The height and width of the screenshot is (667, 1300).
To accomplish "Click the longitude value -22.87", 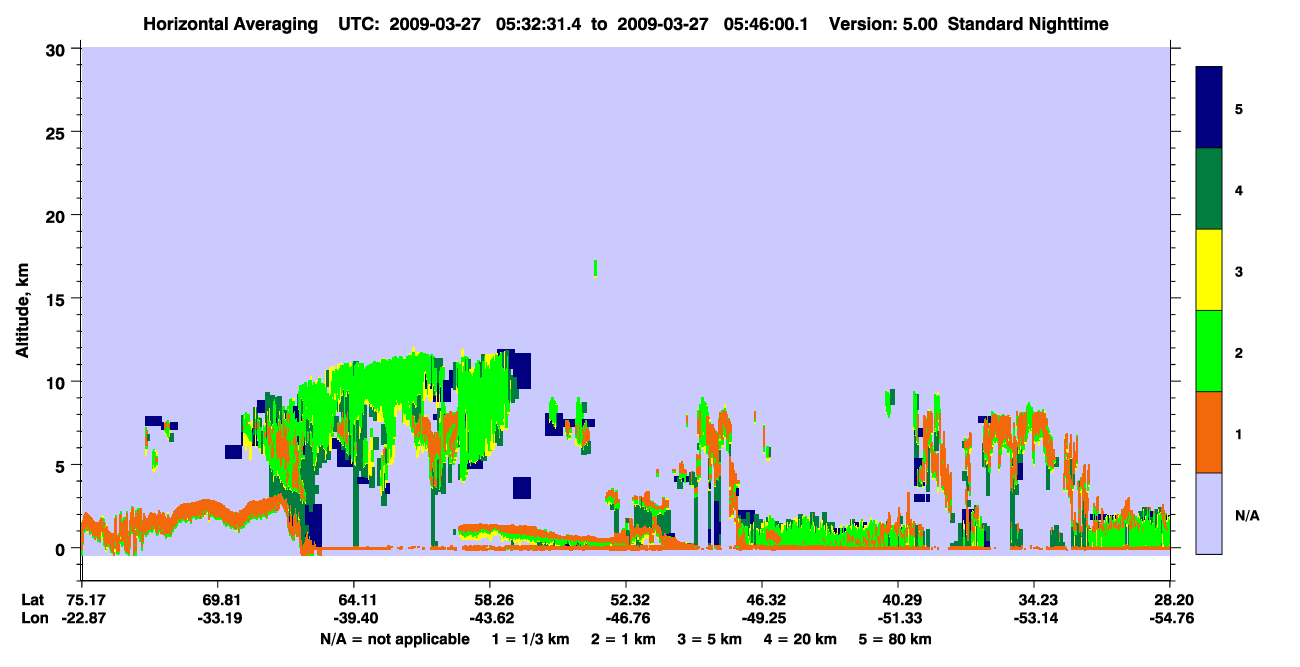I will [x=82, y=618].
